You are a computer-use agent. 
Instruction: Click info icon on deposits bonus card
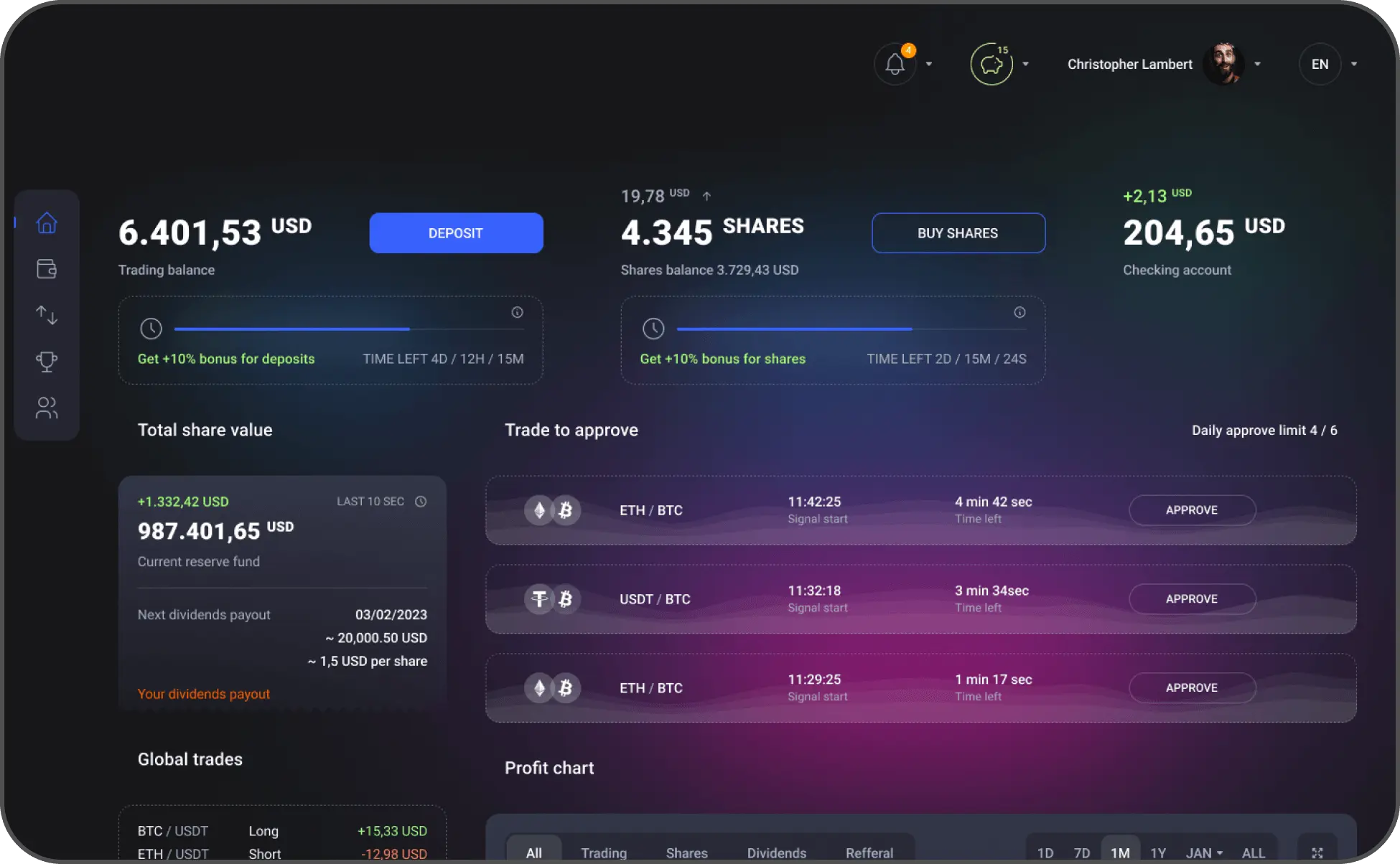pyautogui.click(x=517, y=313)
